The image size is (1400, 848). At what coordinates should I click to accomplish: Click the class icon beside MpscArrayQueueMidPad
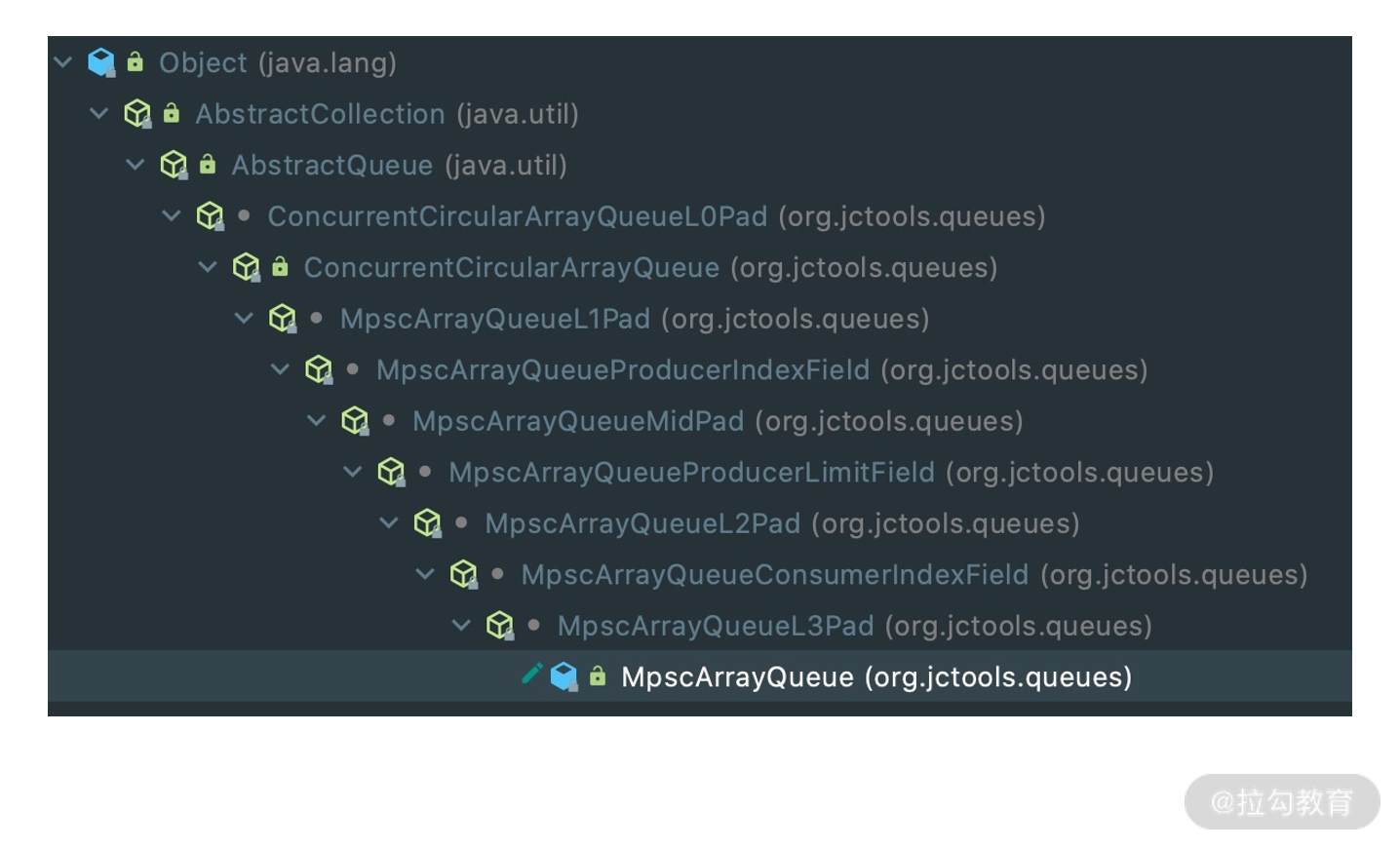click(354, 421)
